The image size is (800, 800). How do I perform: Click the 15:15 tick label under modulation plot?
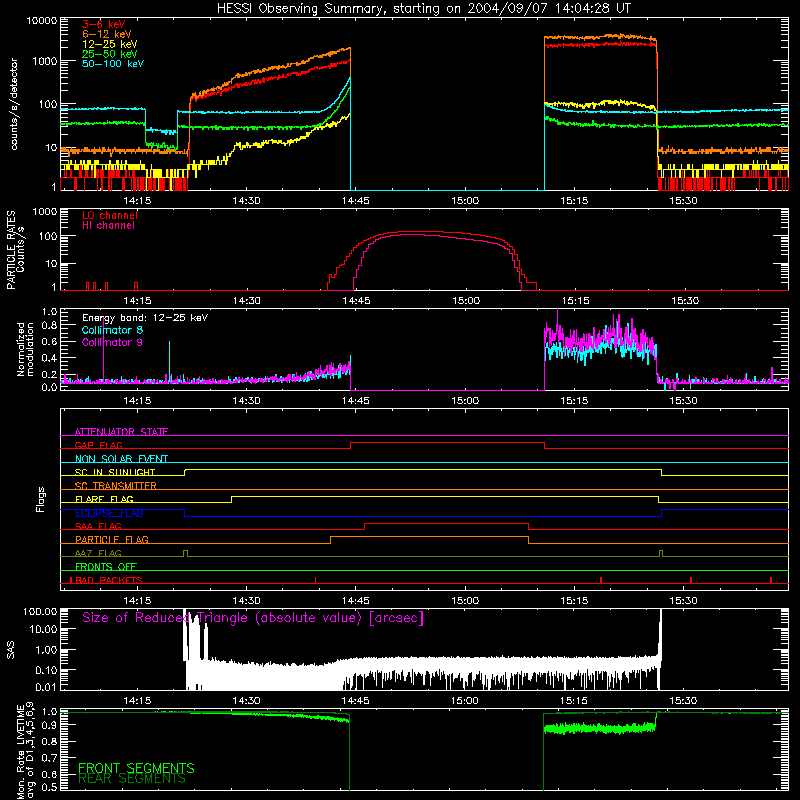pos(574,401)
